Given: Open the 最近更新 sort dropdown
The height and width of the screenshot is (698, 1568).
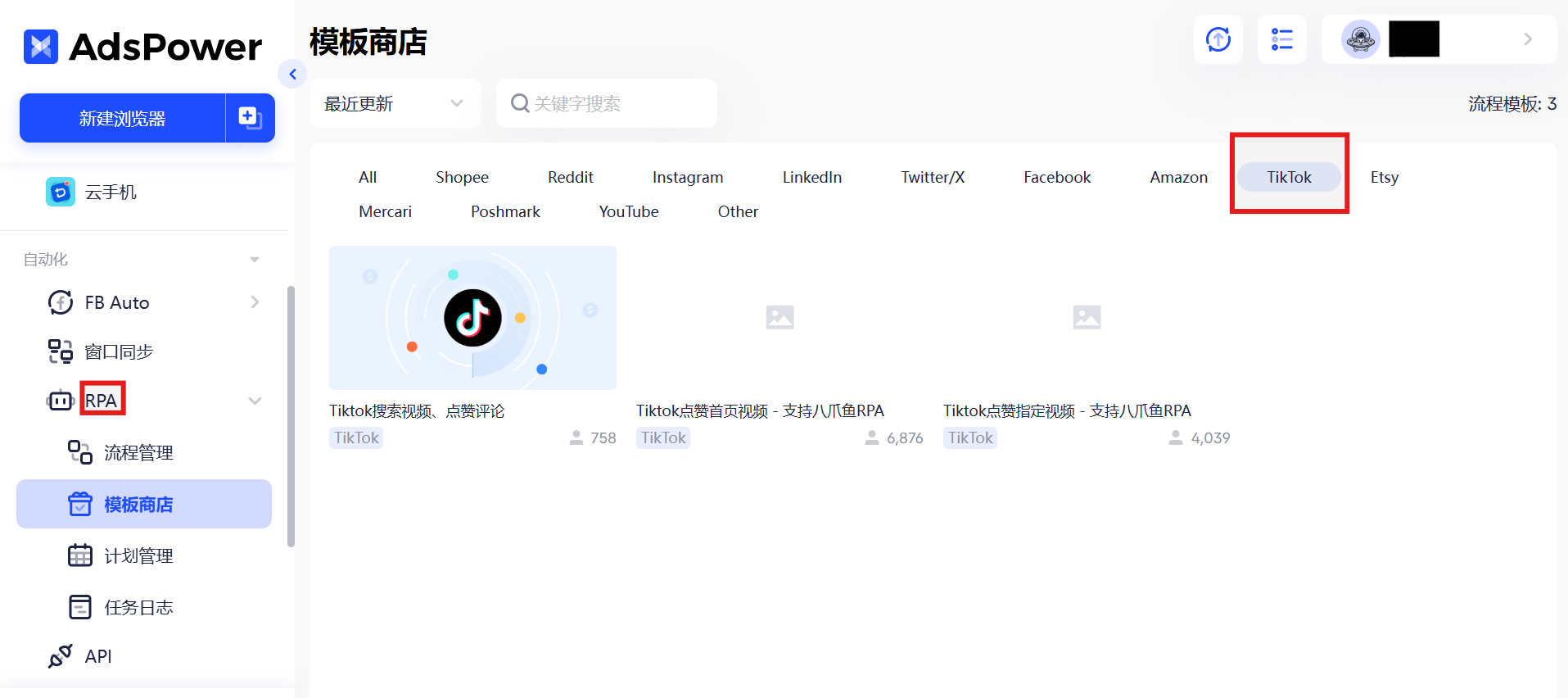Looking at the screenshot, I should [395, 103].
